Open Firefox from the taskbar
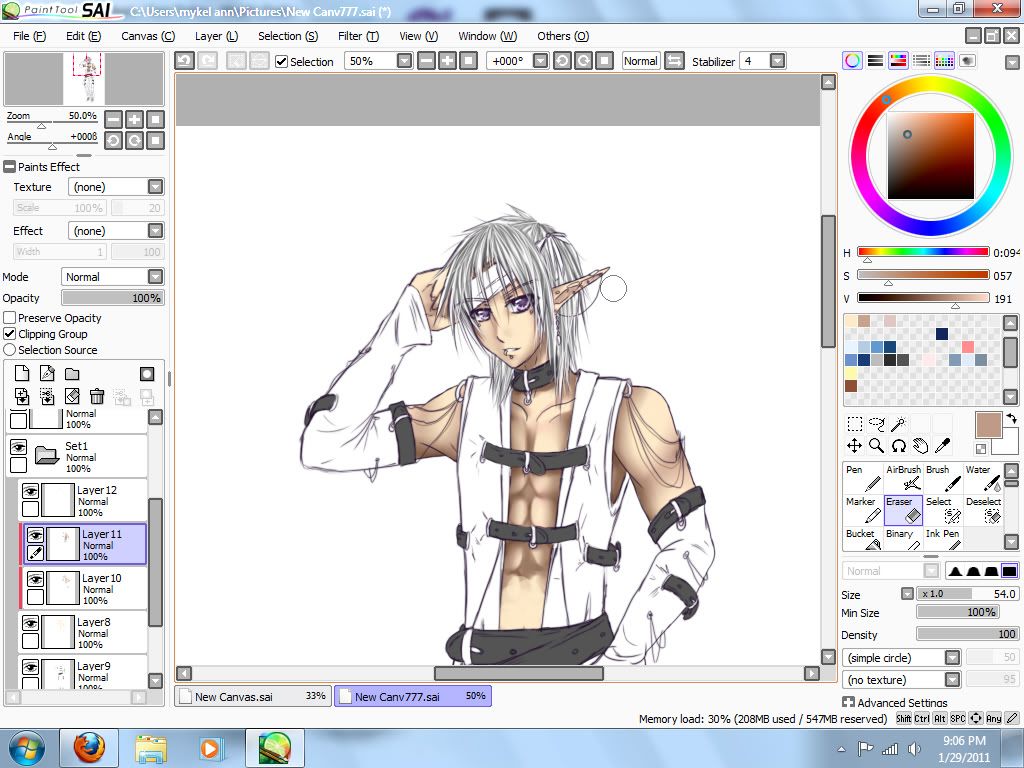 click(89, 748)
